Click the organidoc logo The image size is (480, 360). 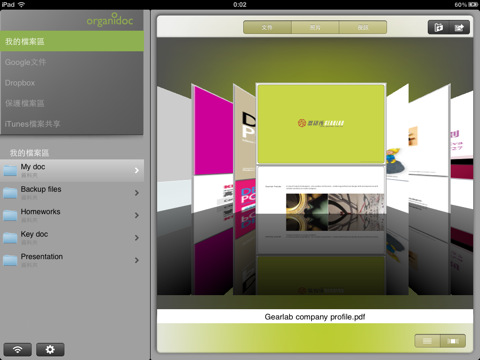pyautogui.click(x=110, y=20)
